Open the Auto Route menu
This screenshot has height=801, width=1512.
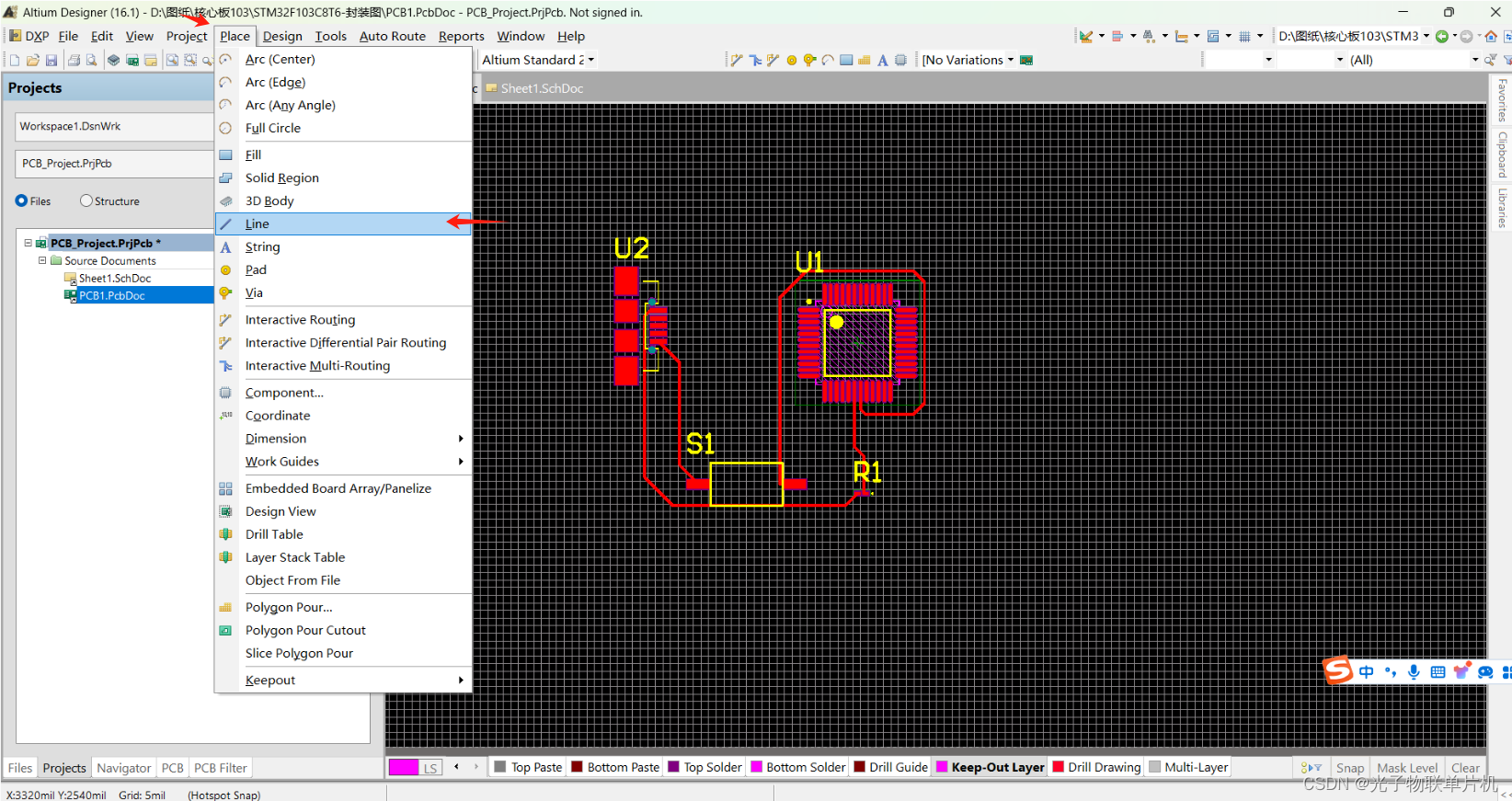pyautogui.click(x=393, y=36)
